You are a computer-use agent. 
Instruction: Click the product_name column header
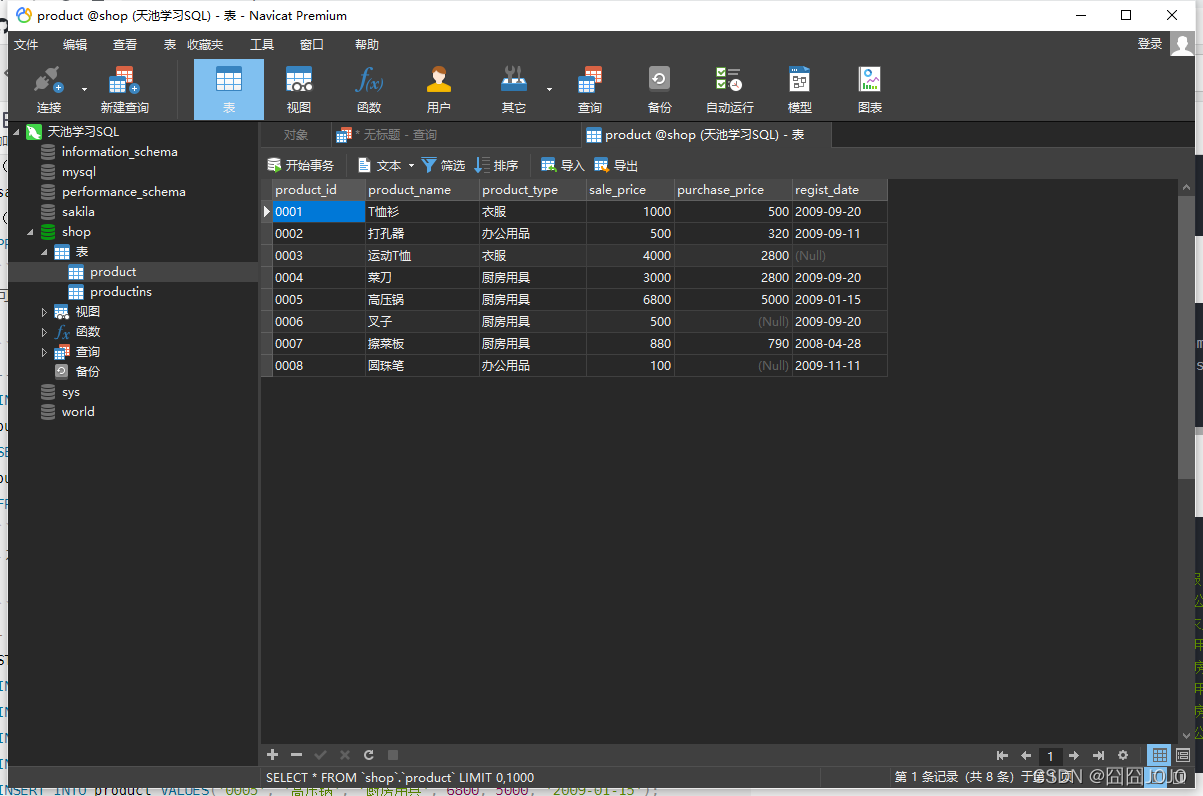[422, 190]
